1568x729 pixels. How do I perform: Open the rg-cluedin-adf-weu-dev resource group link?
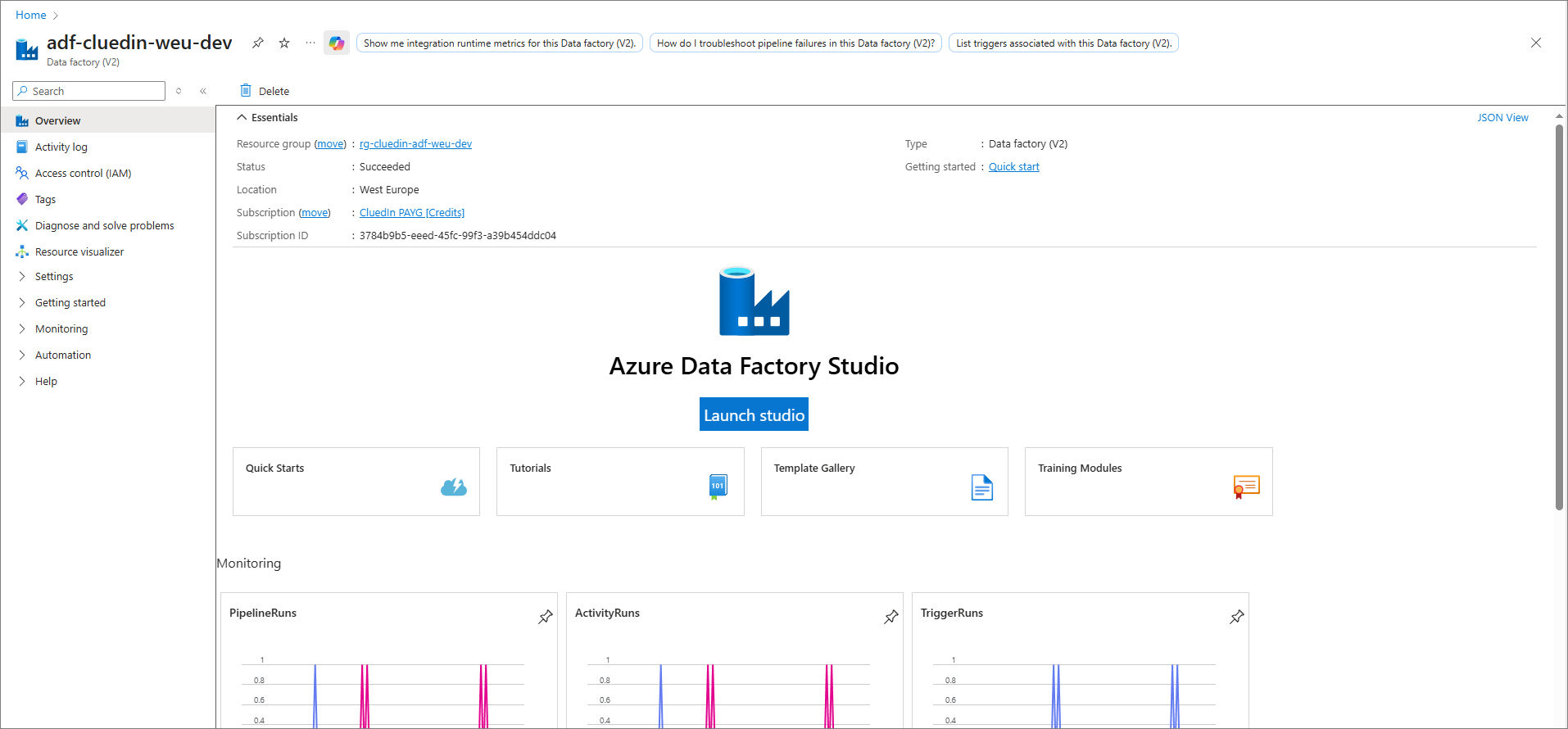[x=415, y=144]
